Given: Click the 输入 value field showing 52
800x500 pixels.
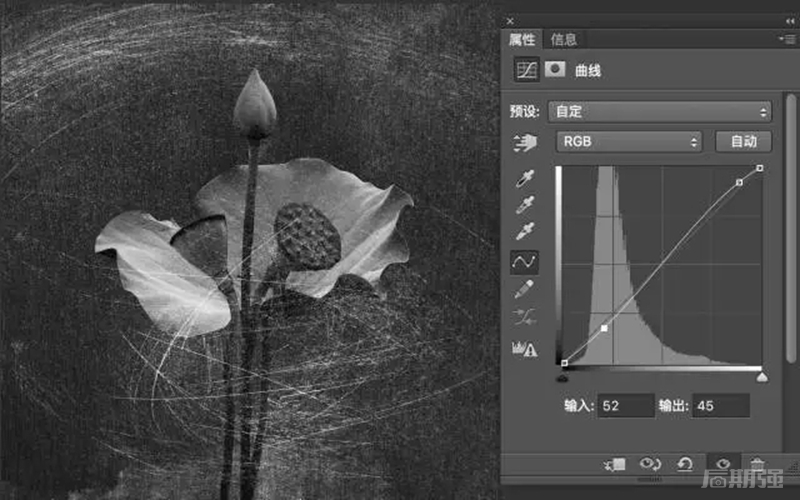Looking at the screenshot, I should [626, 406].
